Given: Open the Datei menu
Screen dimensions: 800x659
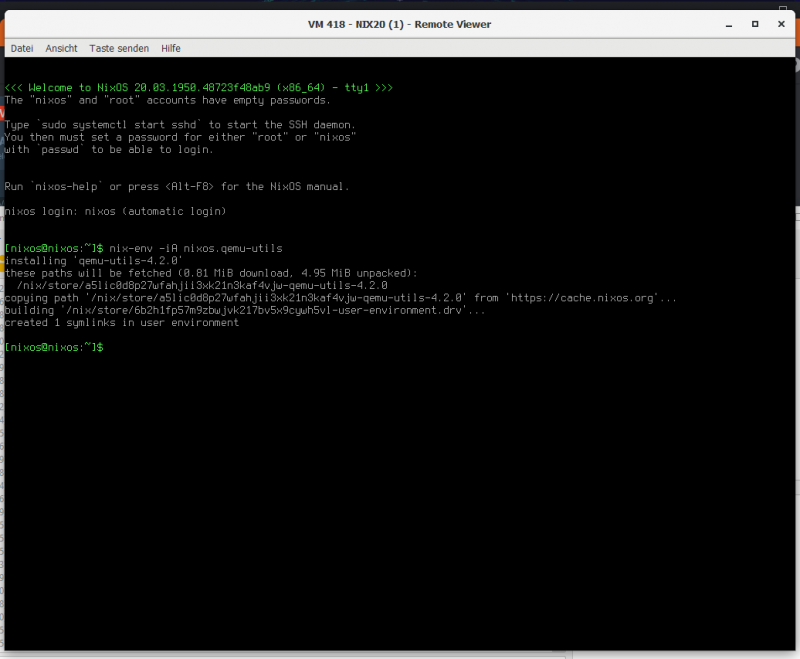Looking at the screenshot, I should [x=22, y=48].
